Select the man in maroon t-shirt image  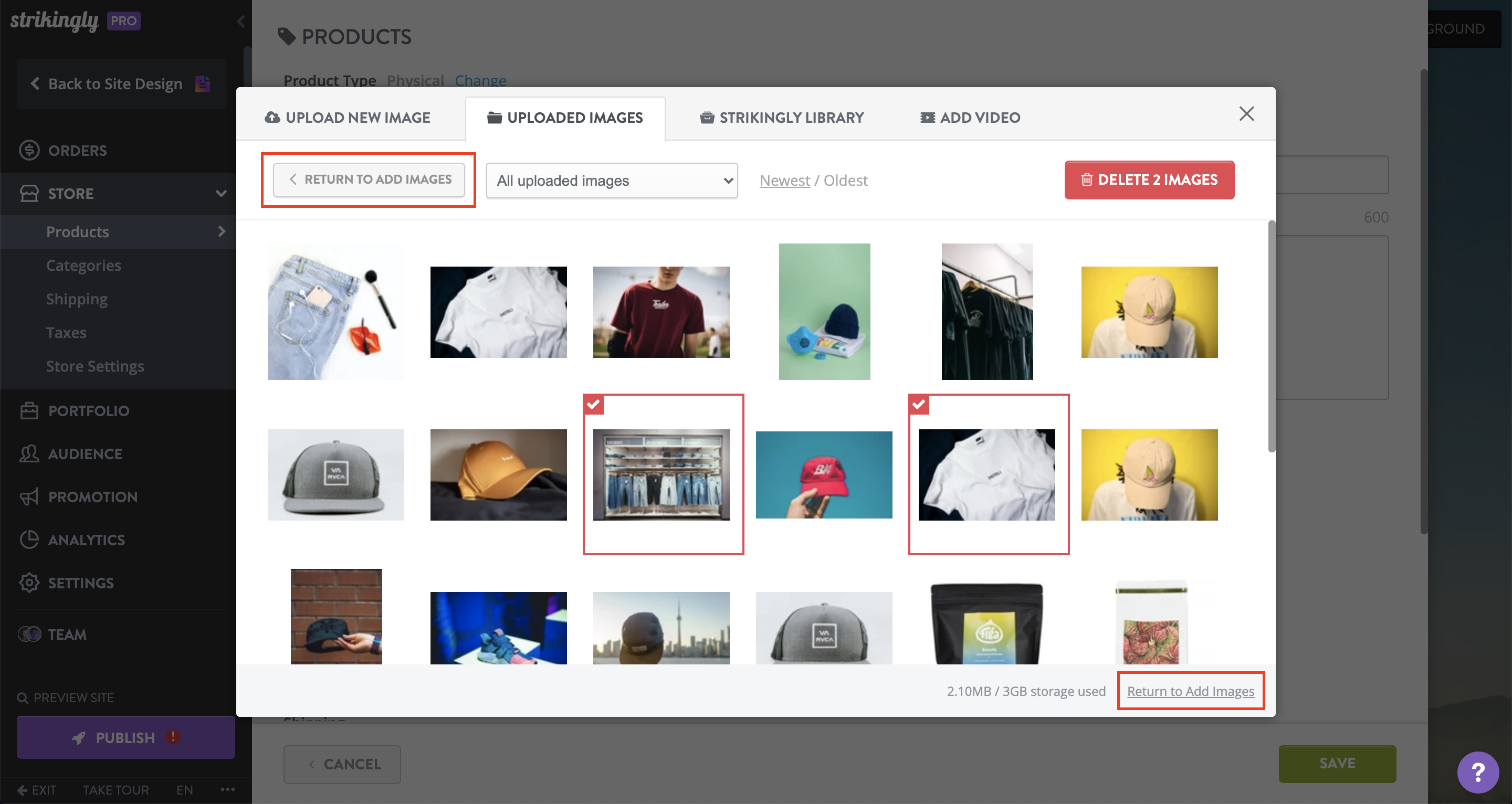[661, 312]
